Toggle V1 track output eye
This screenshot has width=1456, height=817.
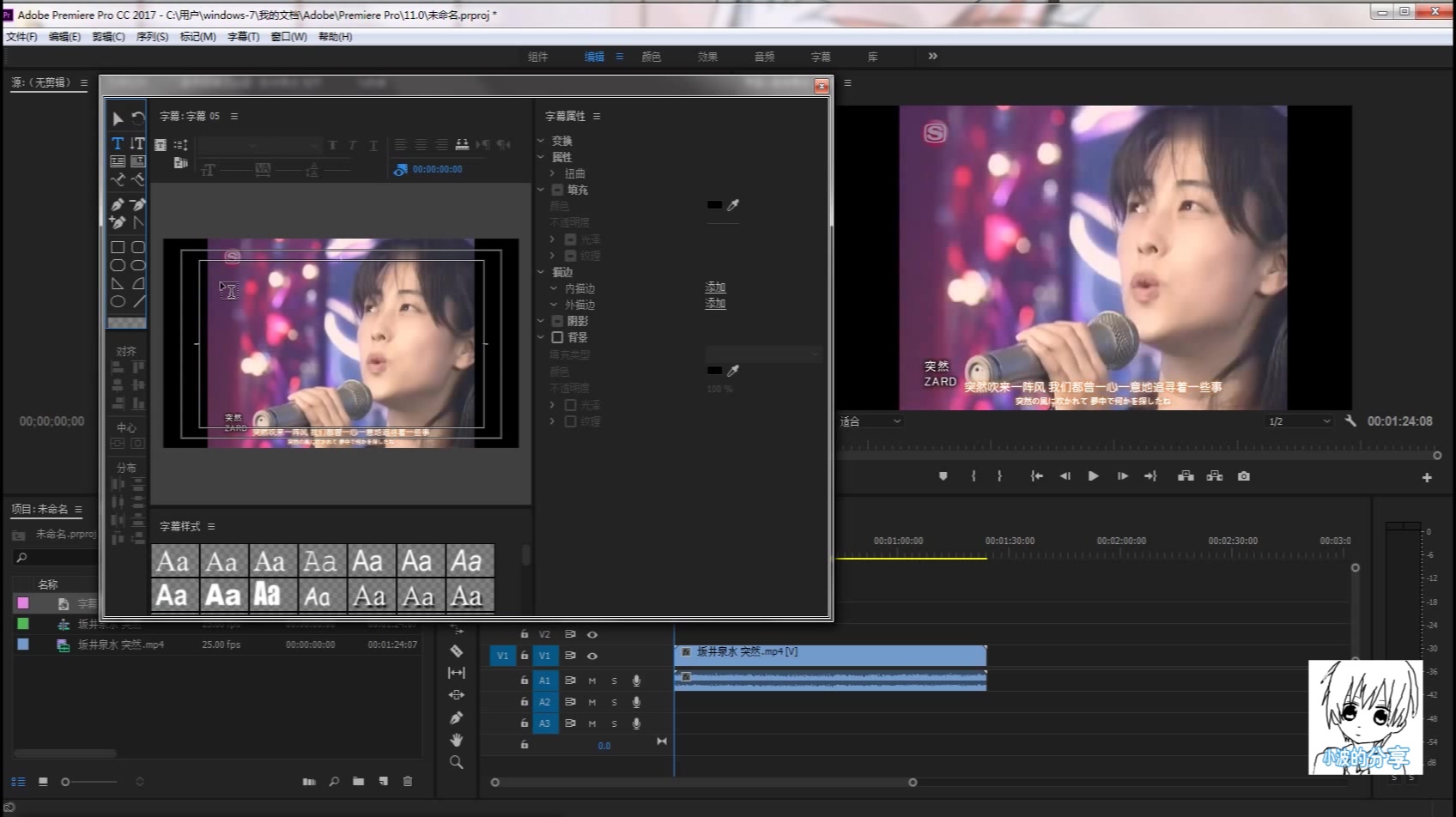592,656
